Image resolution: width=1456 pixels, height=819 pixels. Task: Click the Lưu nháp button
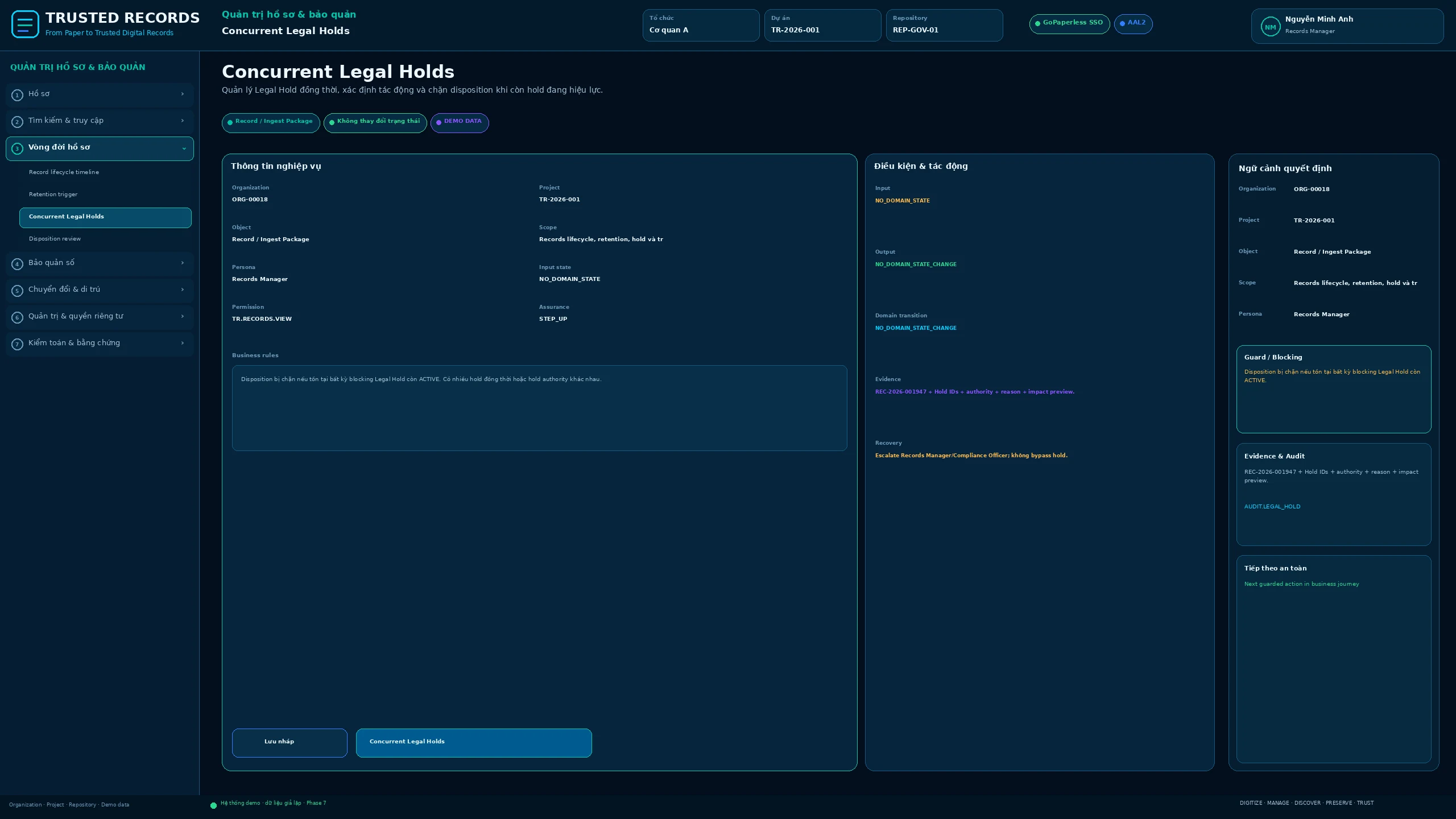pos(289,743)
